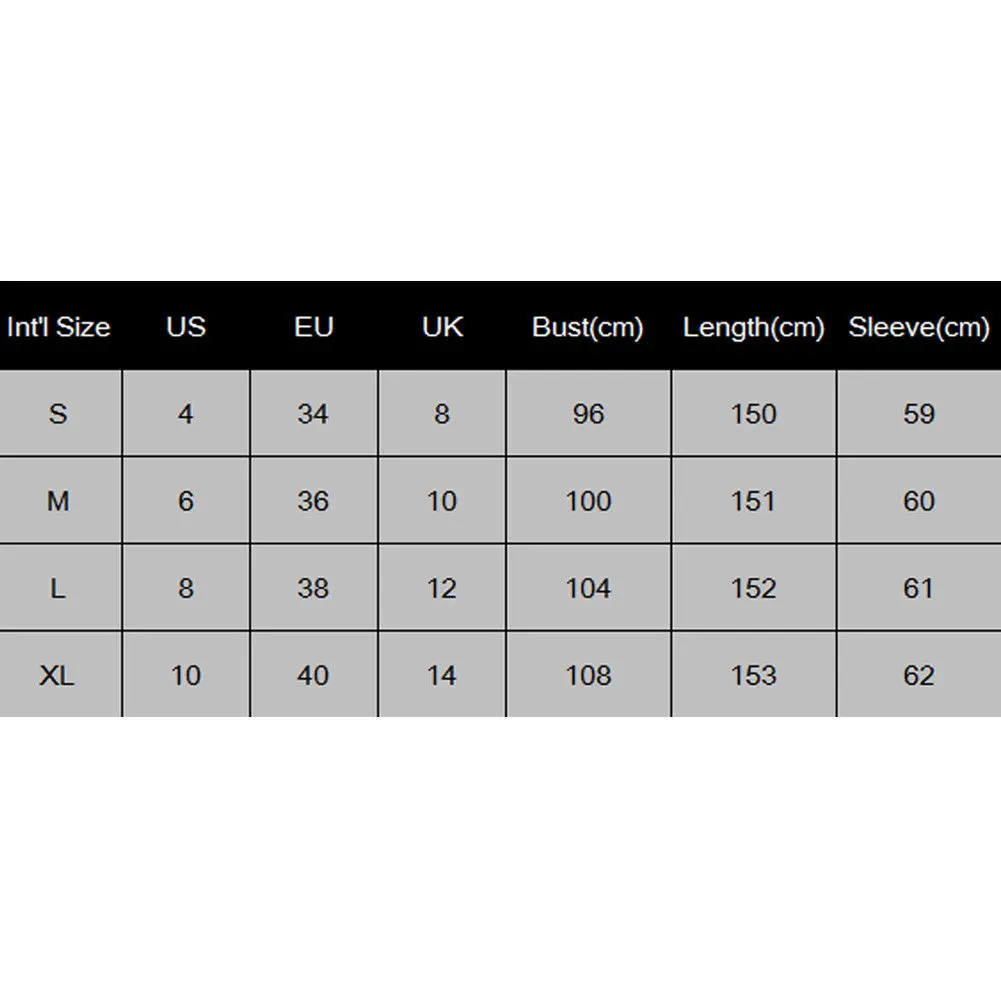
Task: Click the XL size row label
Action: point(58,676)
